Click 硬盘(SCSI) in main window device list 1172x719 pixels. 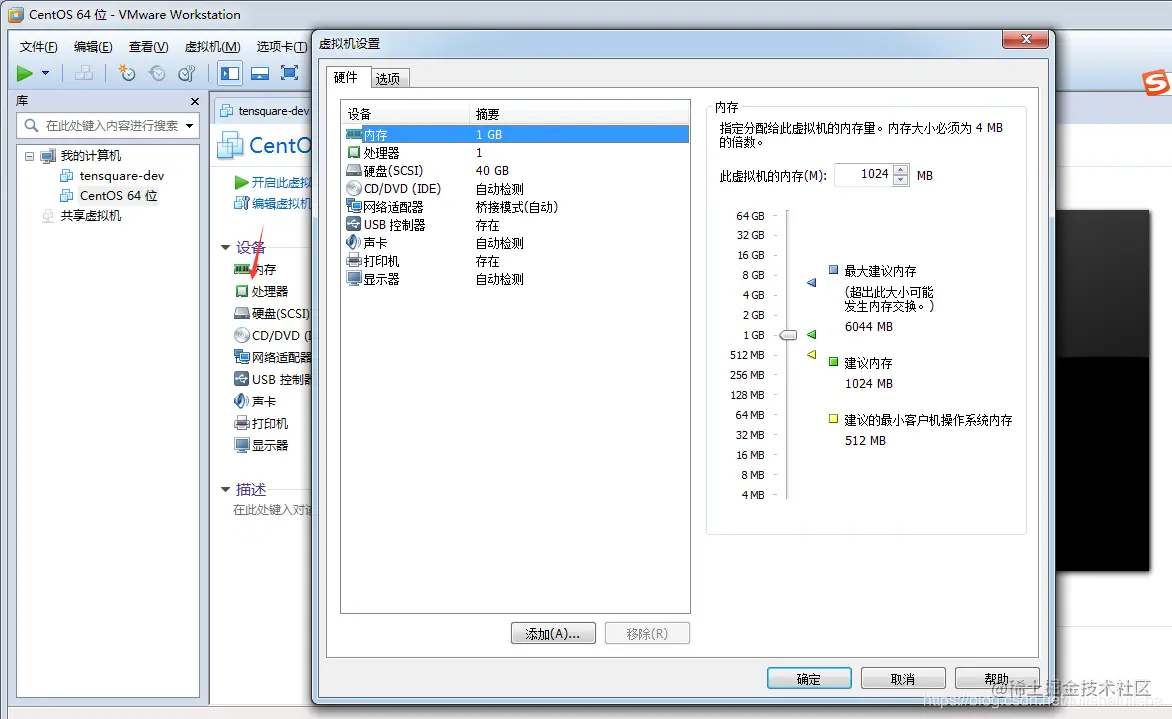pyautogui.click(x=273, y=314)
